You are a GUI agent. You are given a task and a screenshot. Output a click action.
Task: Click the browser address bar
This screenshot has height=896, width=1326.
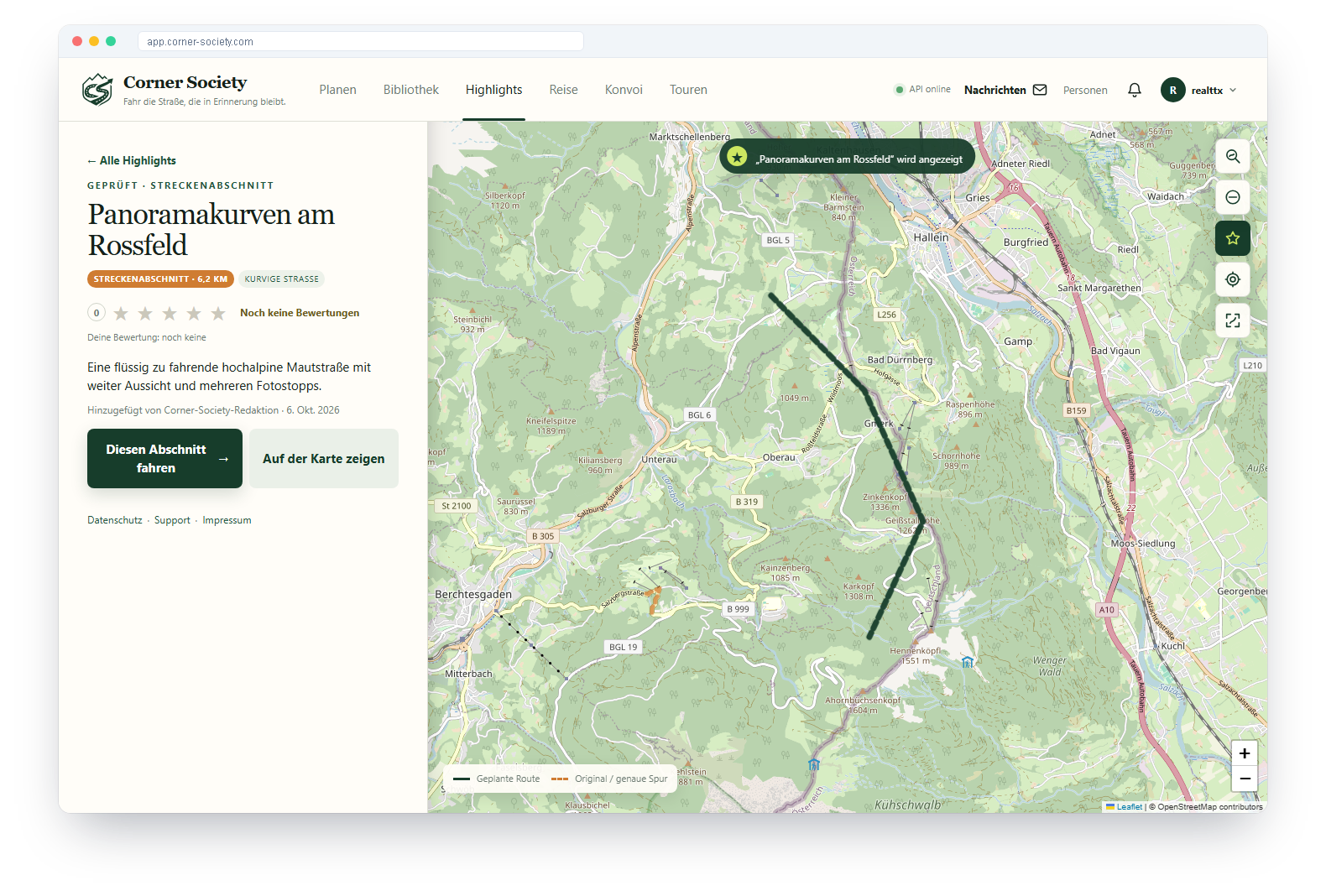[x=361, y=41]
